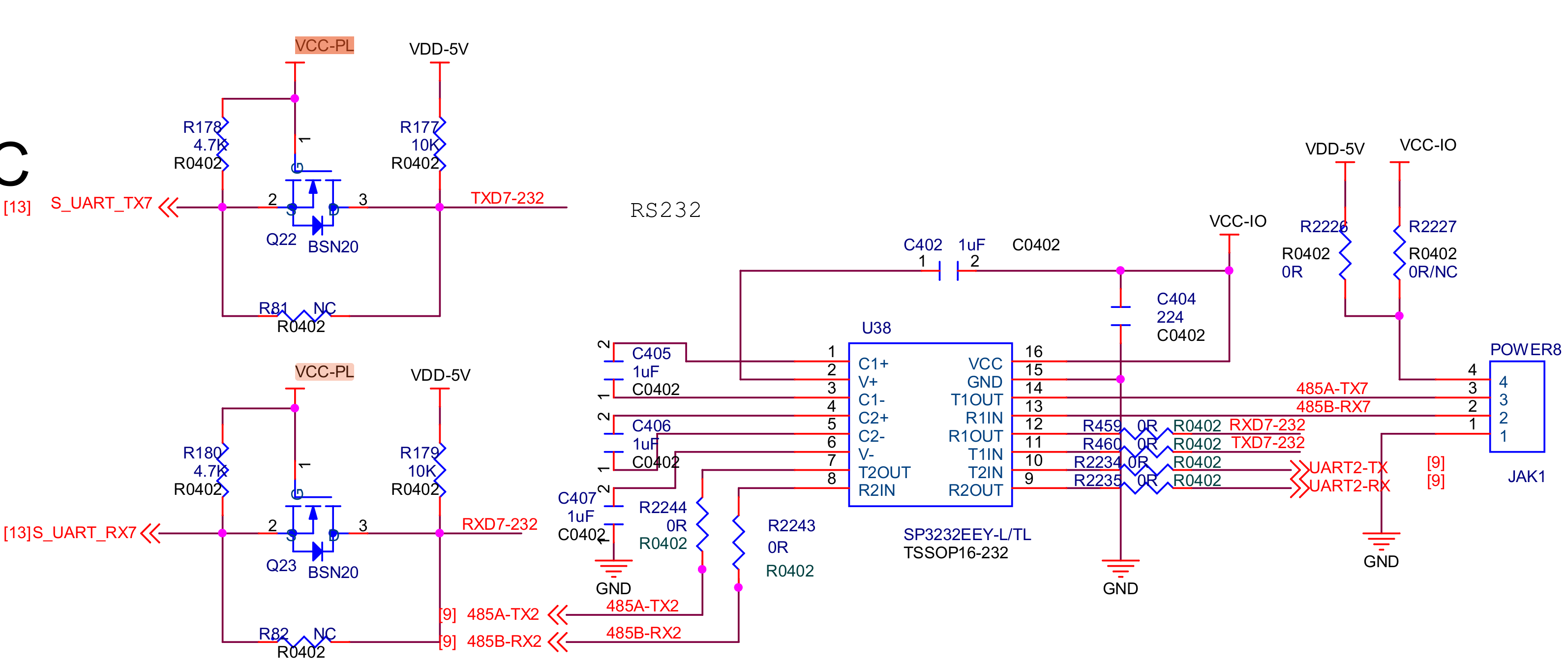This screenshot has width=1568, height=668.
Task: Click the VCC-IO label above the C402 net
Action: (1237, 222)
